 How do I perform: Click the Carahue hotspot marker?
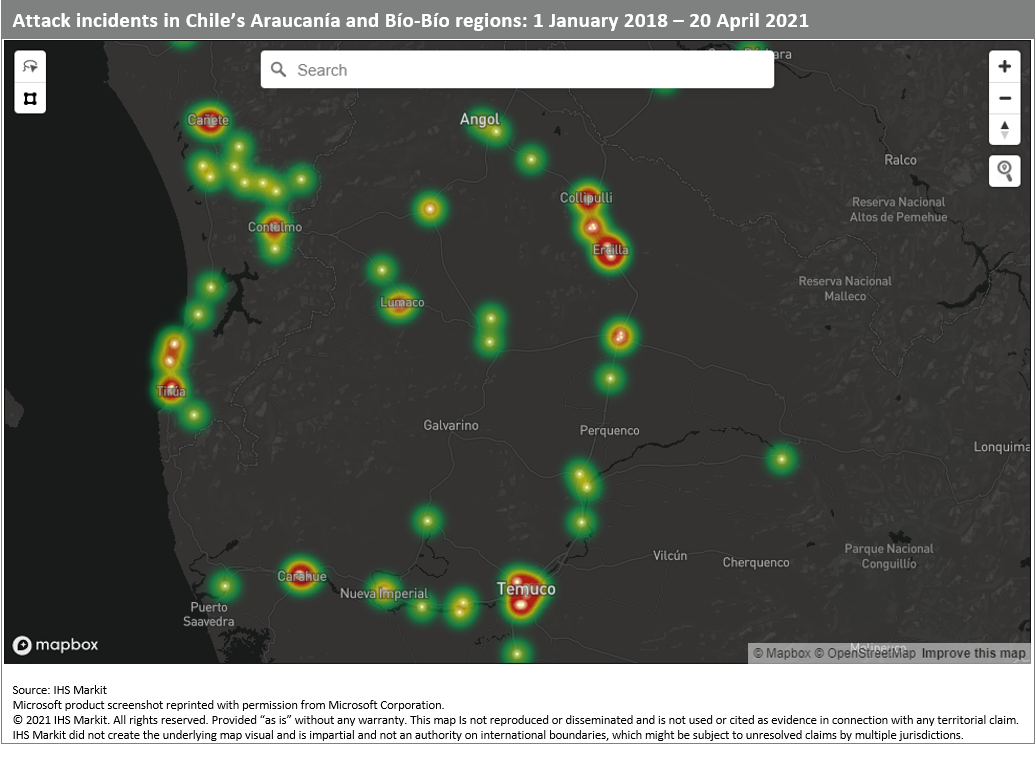tap(300, 575)
